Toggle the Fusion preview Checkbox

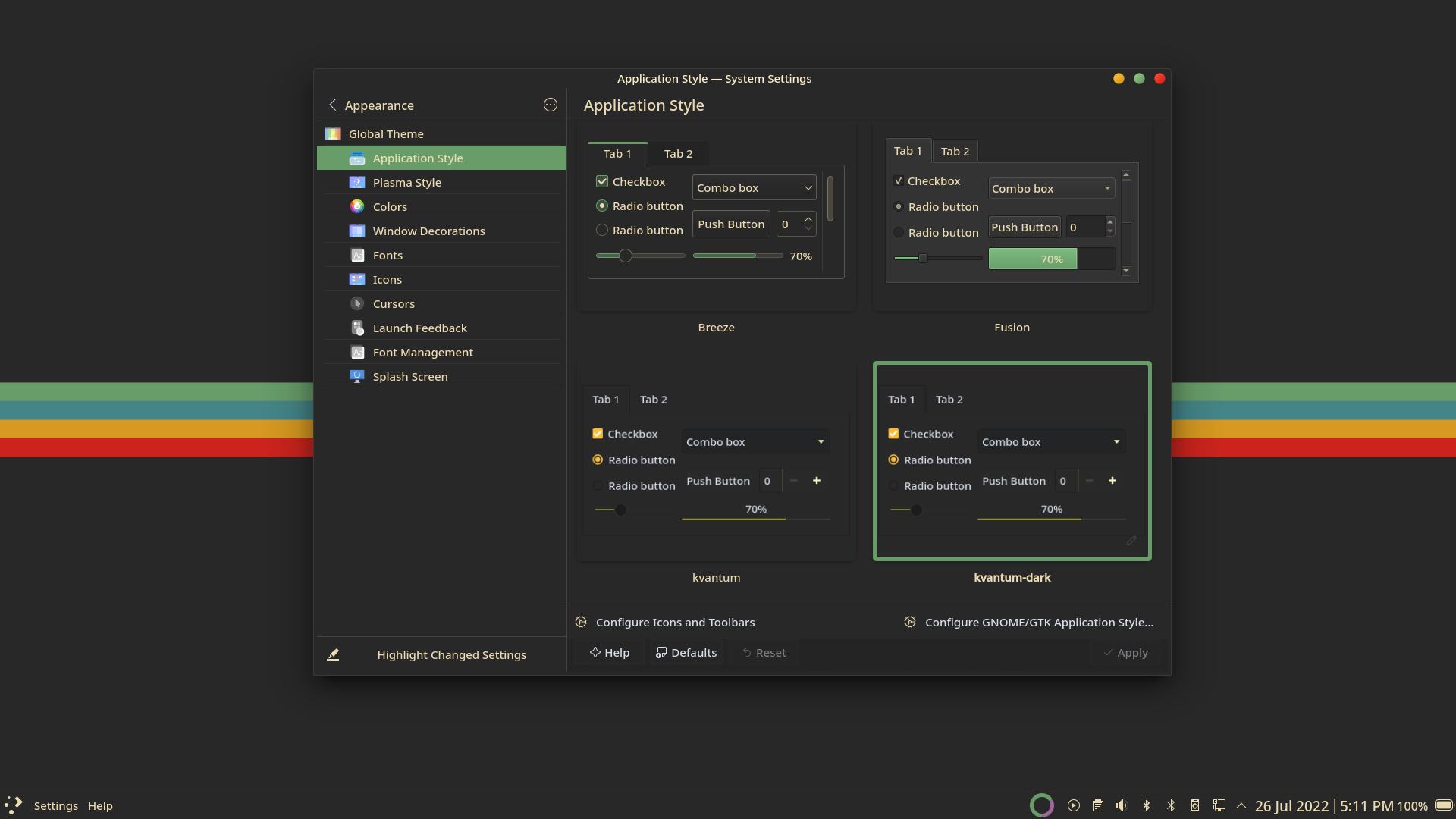899,180
